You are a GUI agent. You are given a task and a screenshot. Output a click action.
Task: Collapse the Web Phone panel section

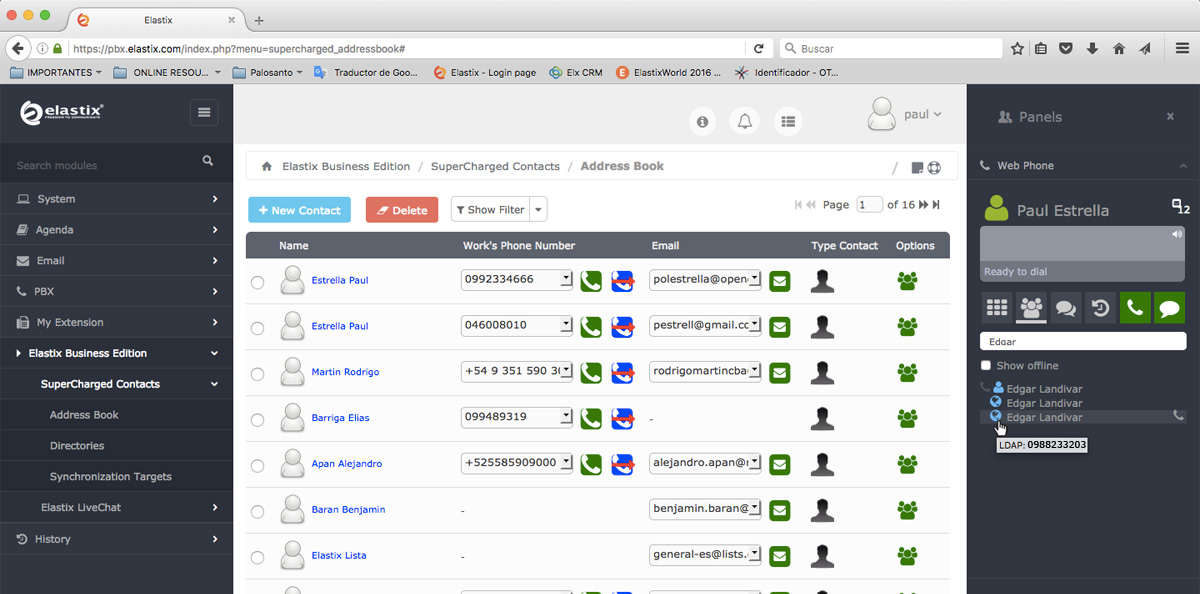pyautogui.click(x=1184, y=166)
